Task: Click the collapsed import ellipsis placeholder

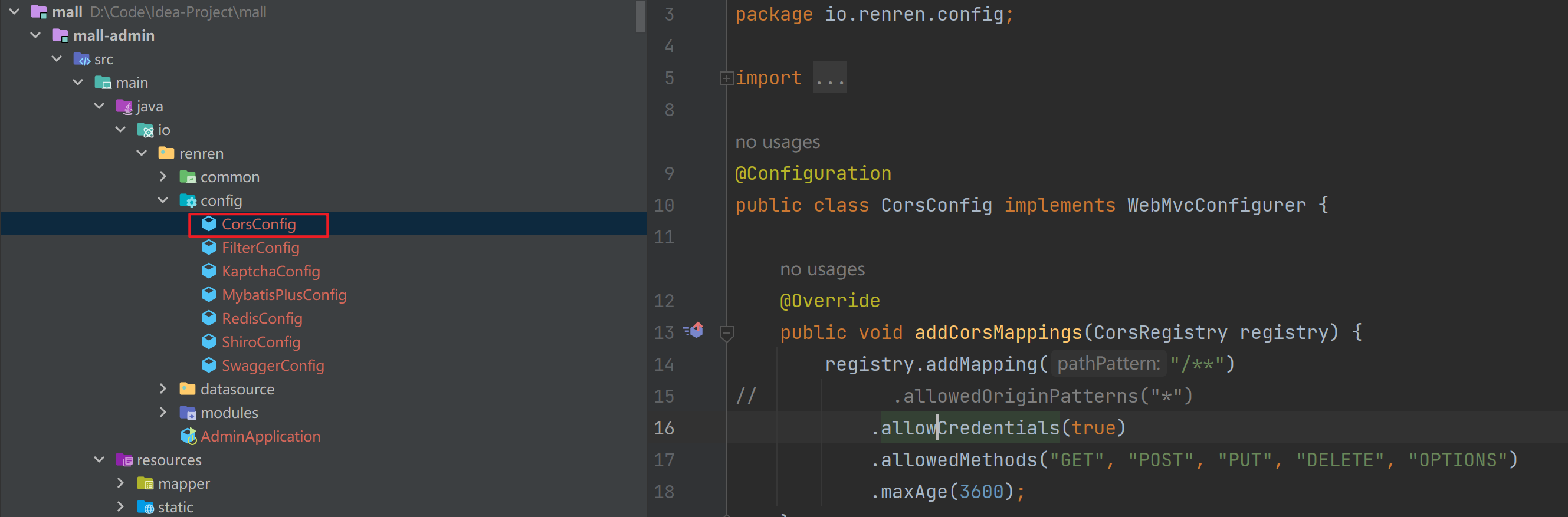Action: [829, 77]
